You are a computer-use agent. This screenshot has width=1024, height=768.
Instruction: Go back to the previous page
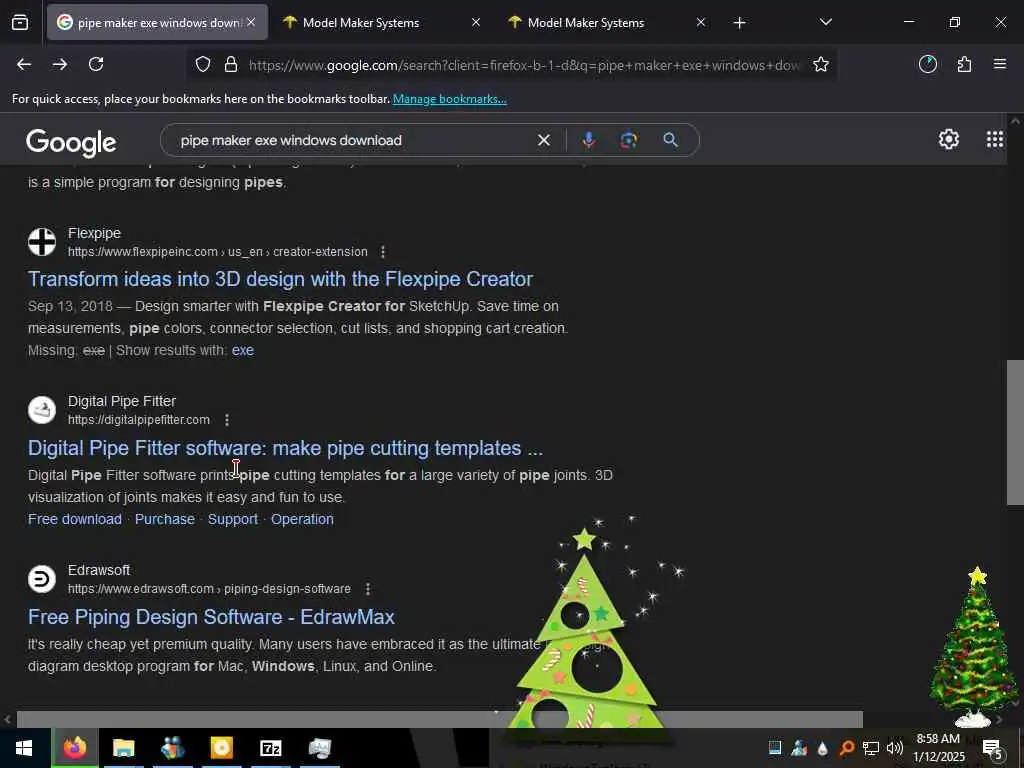(x=24, y=64)
